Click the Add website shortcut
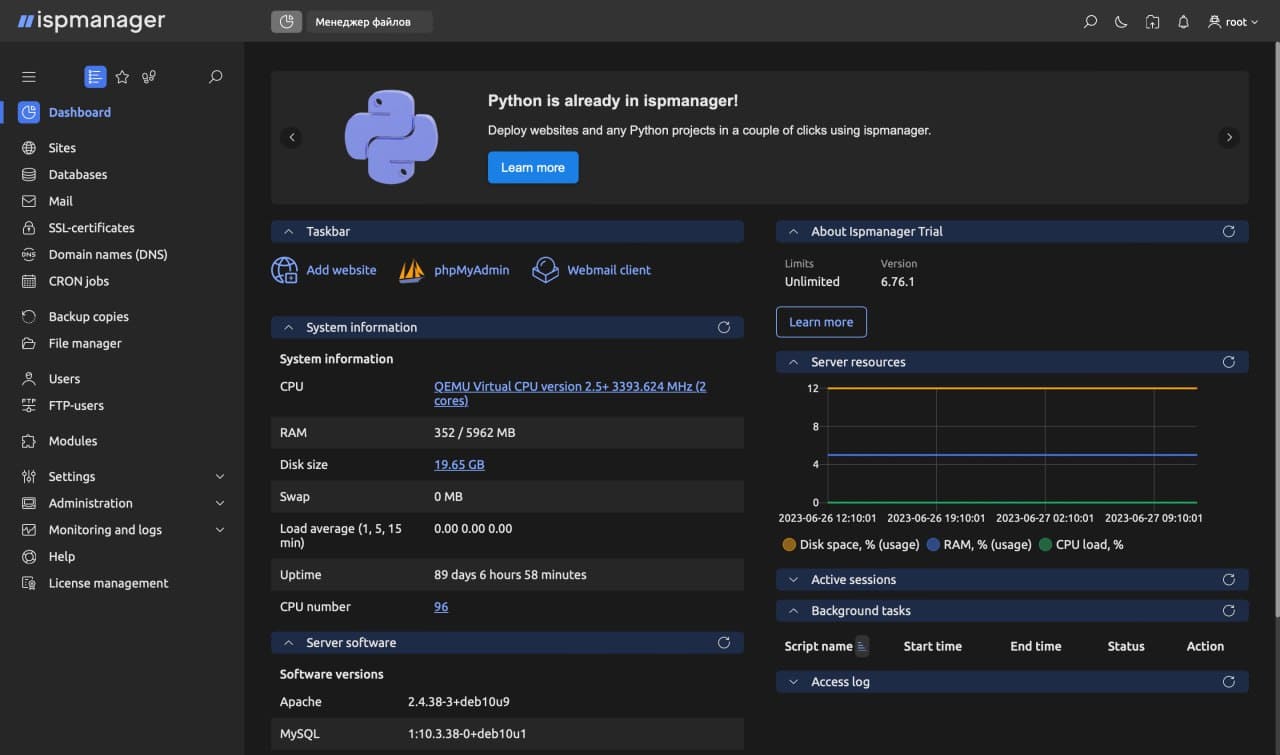1280x755 pixels. [x=324, y=270]
